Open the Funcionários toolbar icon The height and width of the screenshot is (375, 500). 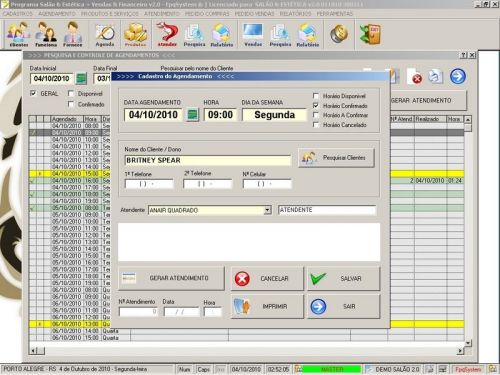point(46,34)
